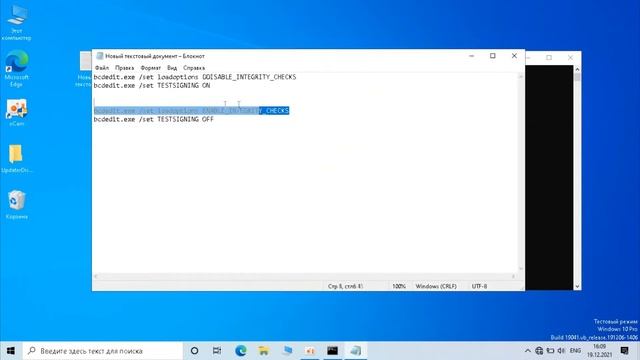Click scroll-up arrow in the background console window

pos(577,69)
